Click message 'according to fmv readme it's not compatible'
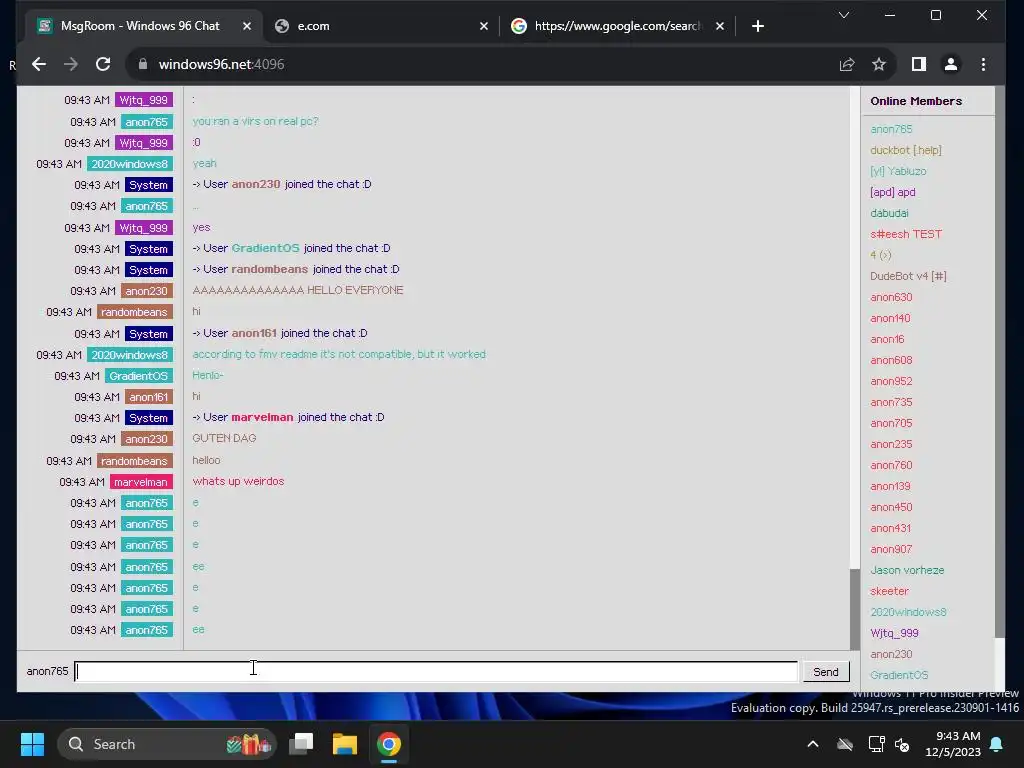The image size is (1024, 768). coord(339,354)
